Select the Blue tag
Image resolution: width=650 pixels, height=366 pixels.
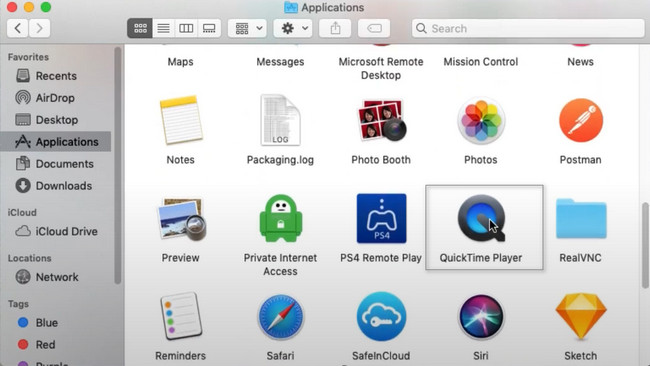tap(56, 322)
